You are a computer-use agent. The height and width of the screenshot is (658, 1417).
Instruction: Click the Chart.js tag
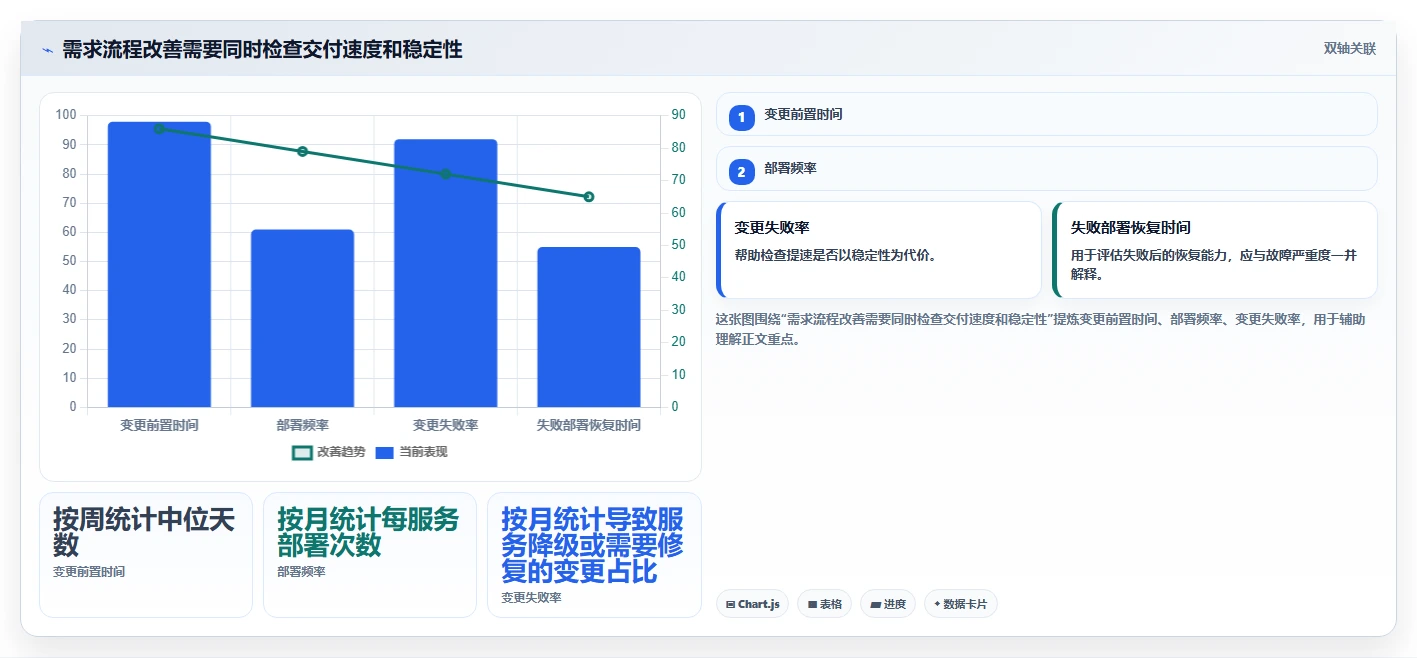coord(752,604)
